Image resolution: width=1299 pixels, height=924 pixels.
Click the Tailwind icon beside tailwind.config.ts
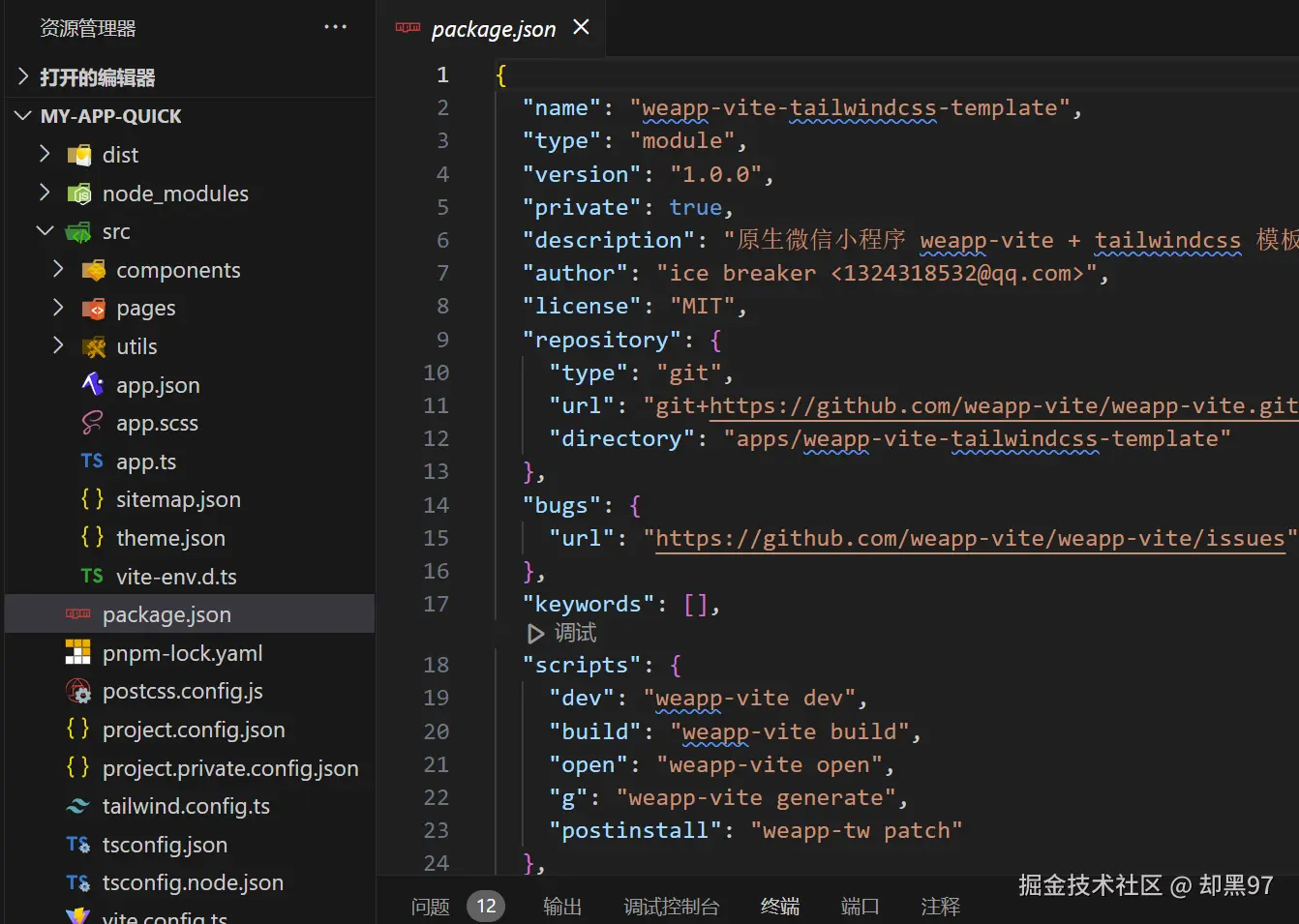(78, 806)
